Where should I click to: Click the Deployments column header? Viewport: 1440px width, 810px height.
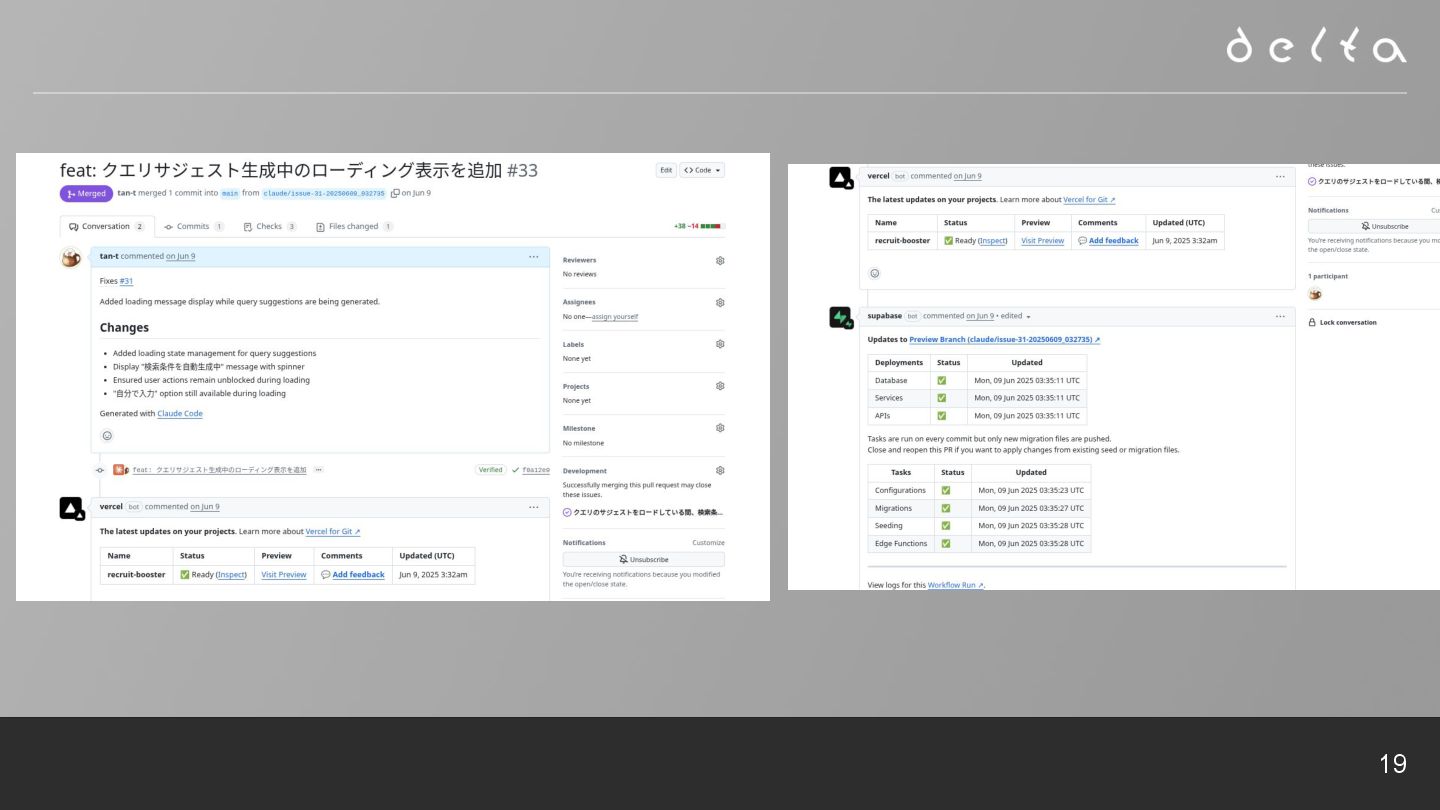click(x=899, y=362)
